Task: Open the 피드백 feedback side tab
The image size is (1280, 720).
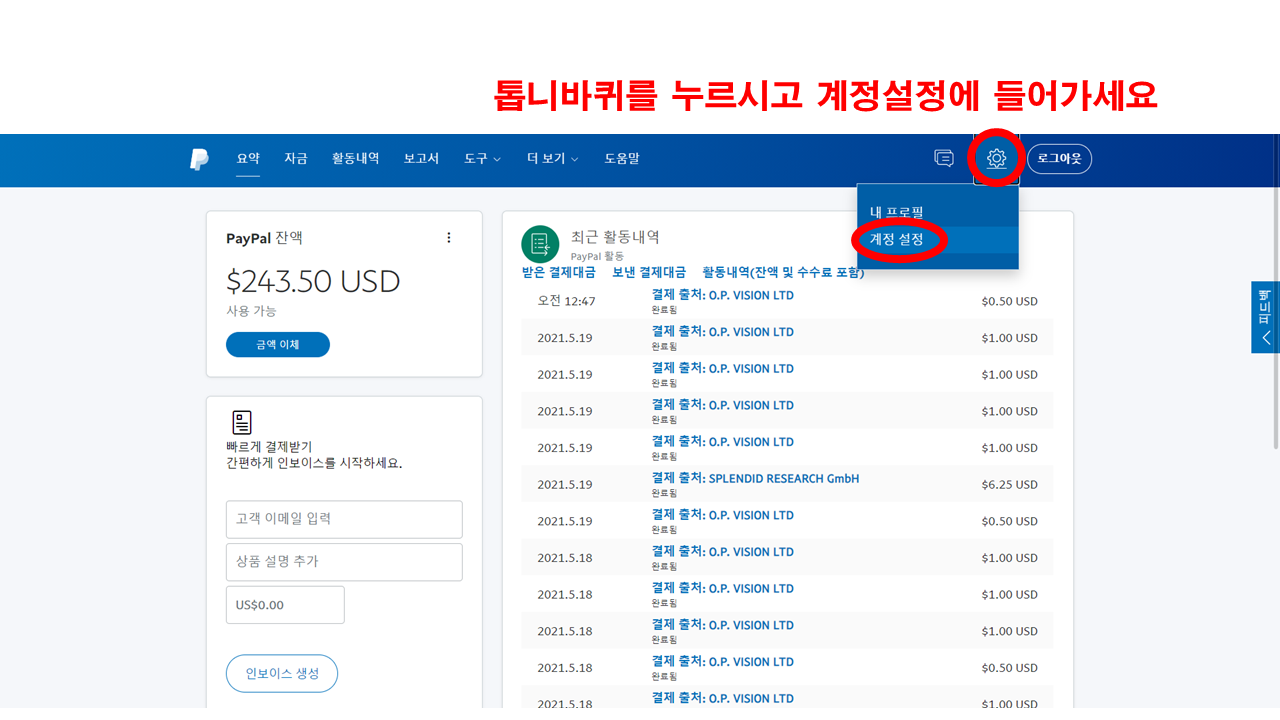Action: 1265,317
